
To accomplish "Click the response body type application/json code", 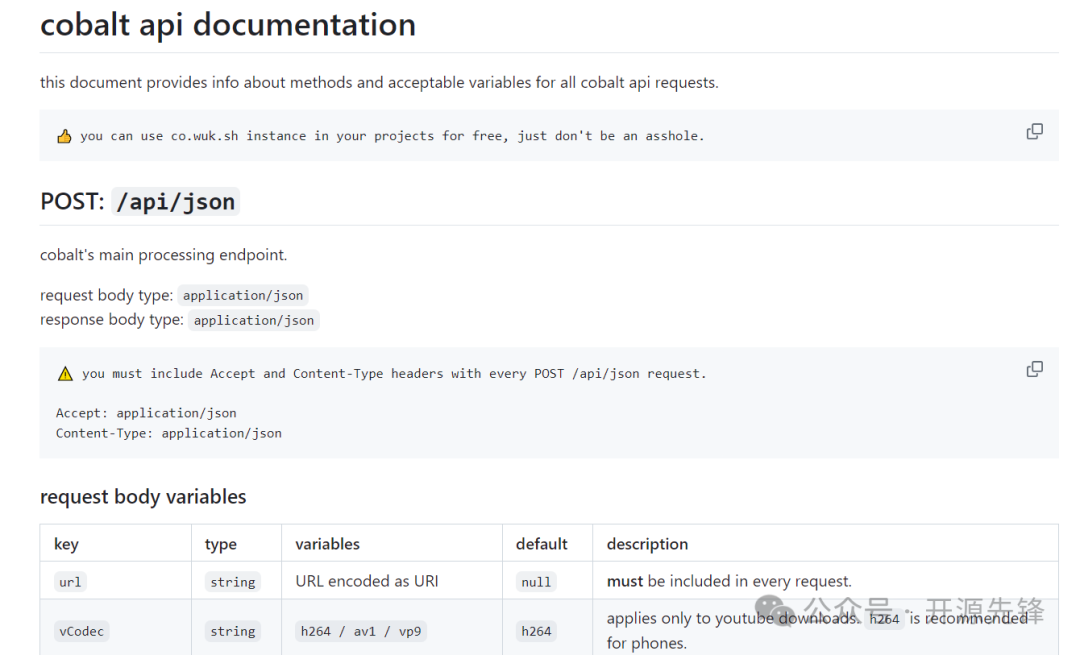I will [x=254, y=320].
